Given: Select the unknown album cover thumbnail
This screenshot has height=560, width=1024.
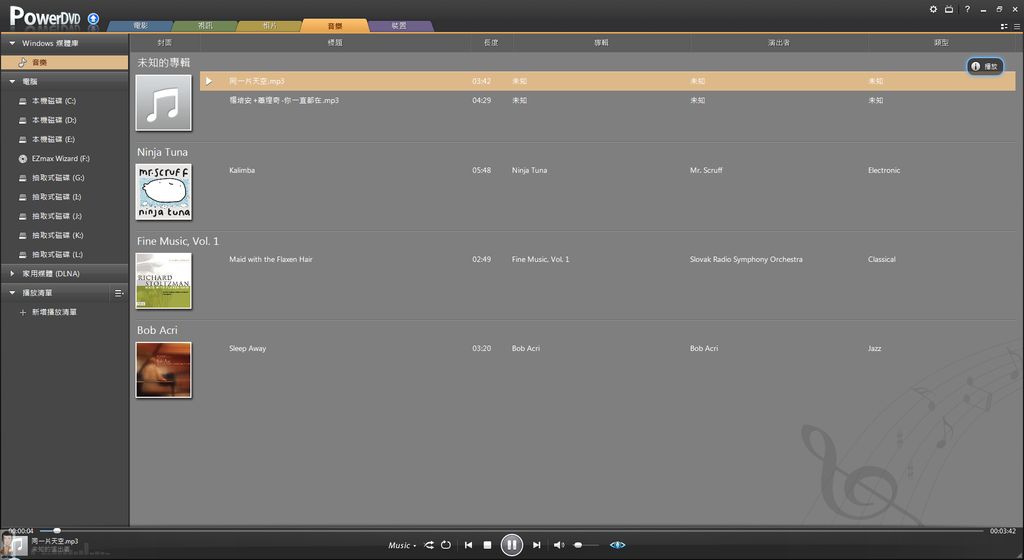Looking at the screenshot, I should (x=164, y=102).
